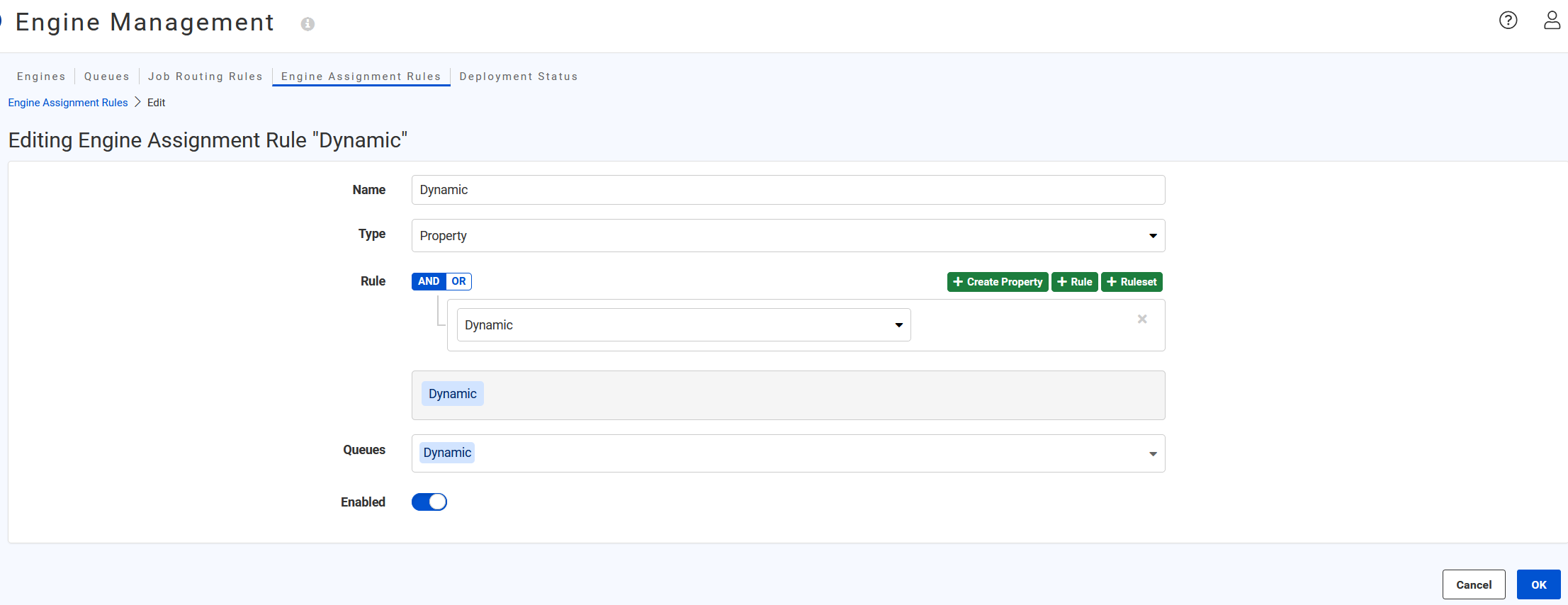The width and height of the screenshot is (1568, 605).
Task: Click the Edit breadcrumb text
Action: coord(156,103)
